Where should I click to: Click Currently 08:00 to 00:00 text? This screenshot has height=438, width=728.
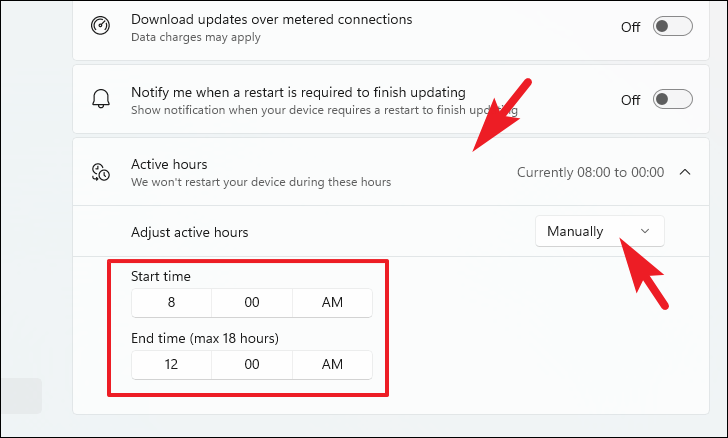pyautogui.click(x=590, y=172)
